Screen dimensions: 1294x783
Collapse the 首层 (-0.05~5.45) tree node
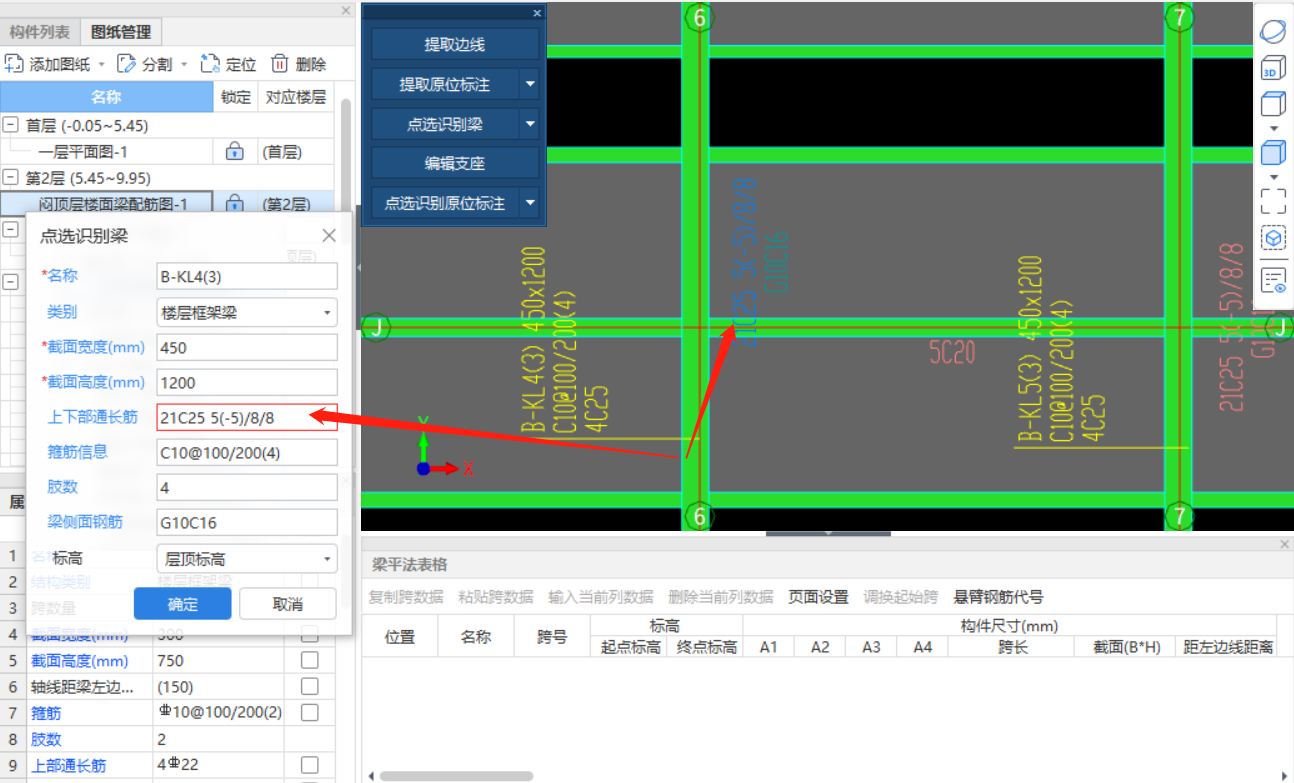coord(11,126)
